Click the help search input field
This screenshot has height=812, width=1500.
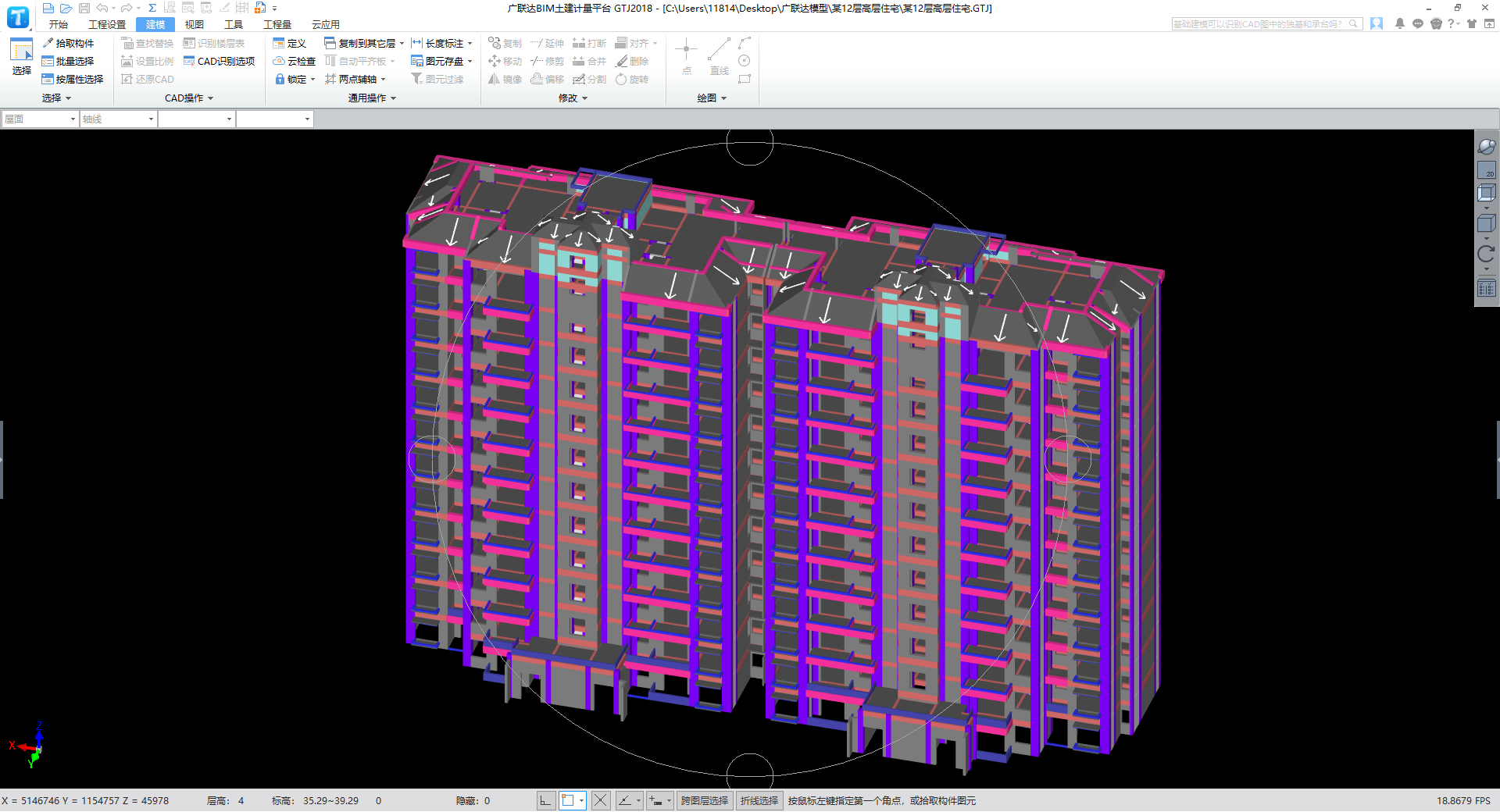[1259, 24]
